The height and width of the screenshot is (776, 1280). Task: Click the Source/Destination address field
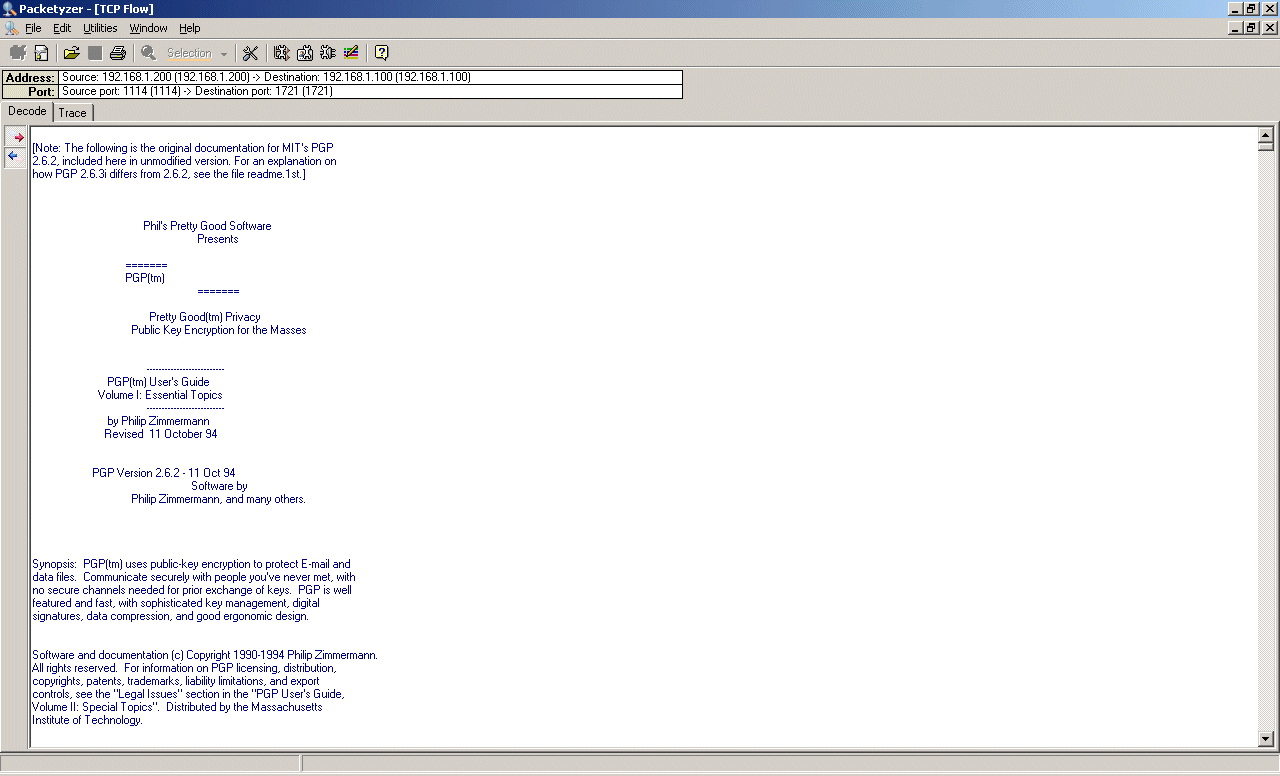370,77
